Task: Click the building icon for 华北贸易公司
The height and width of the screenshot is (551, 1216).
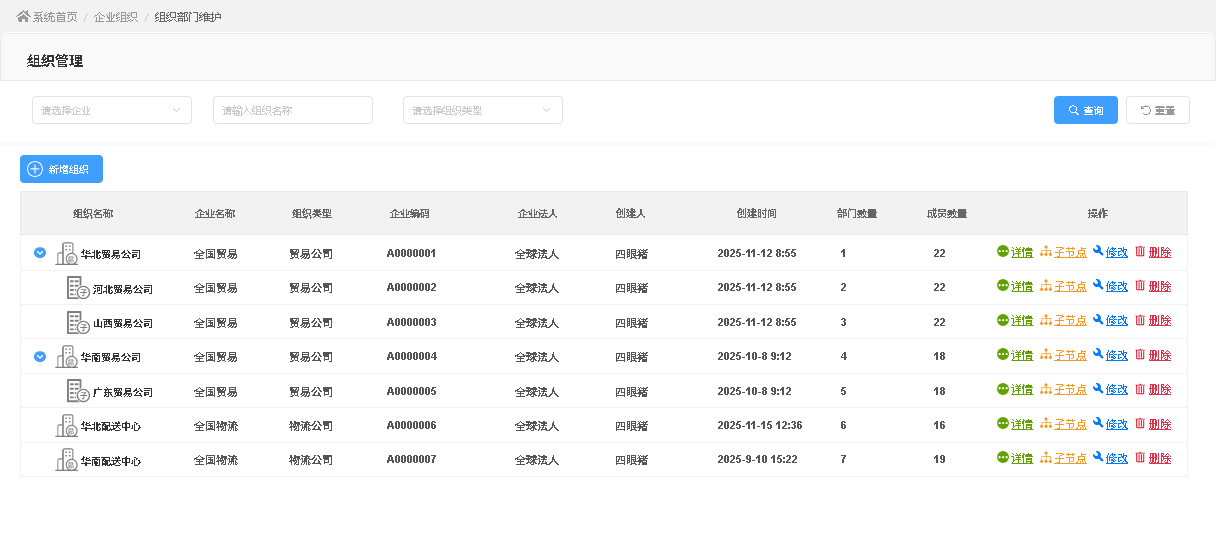Action: (67, 254)
